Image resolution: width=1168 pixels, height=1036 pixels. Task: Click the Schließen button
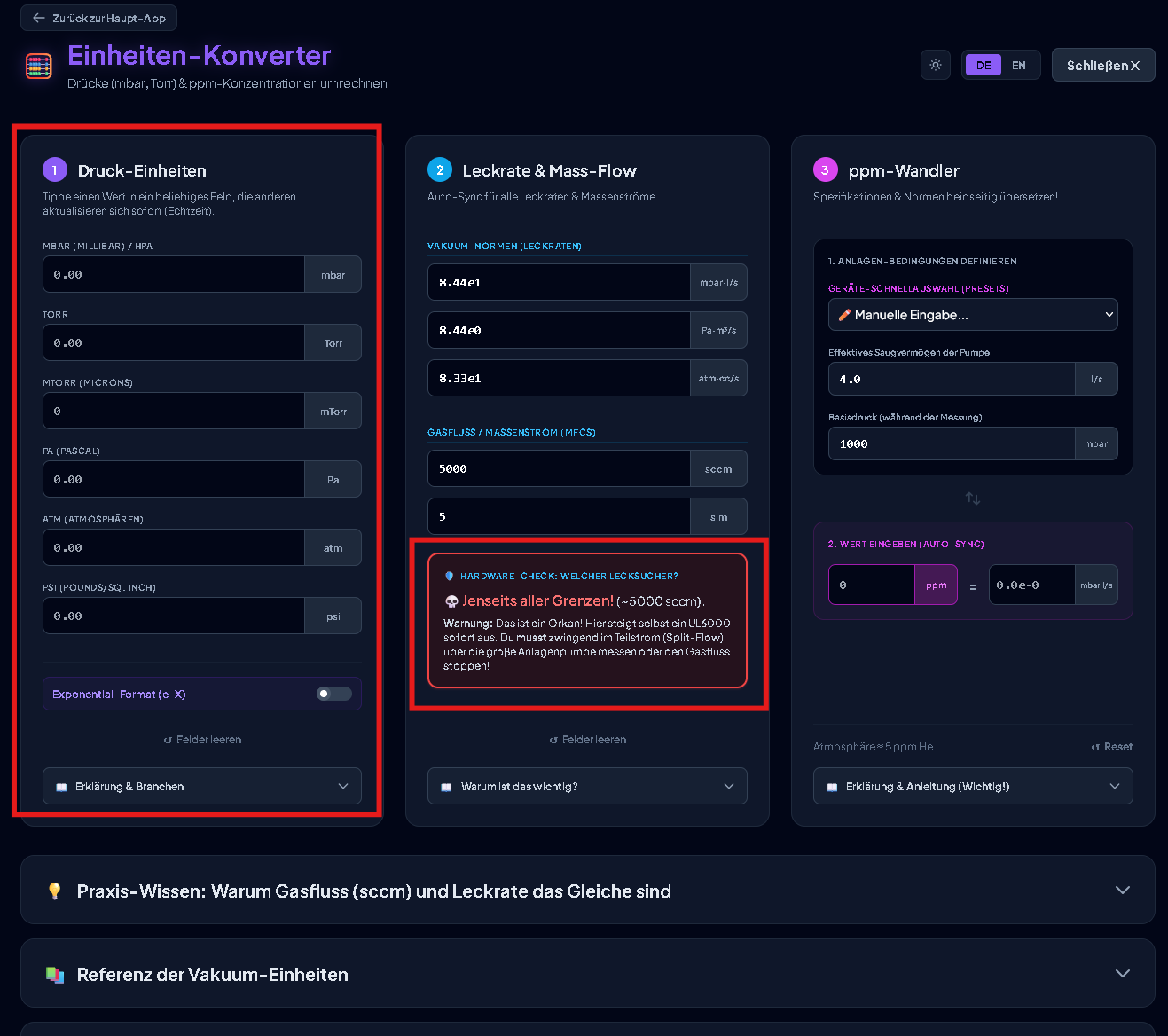click(x=1103, y=65)
